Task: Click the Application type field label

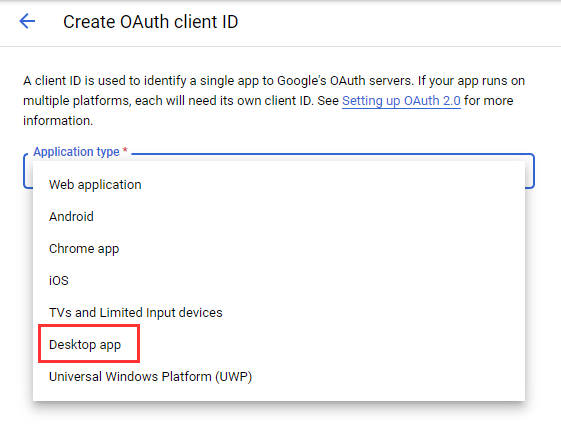Action: click(76, 152)
